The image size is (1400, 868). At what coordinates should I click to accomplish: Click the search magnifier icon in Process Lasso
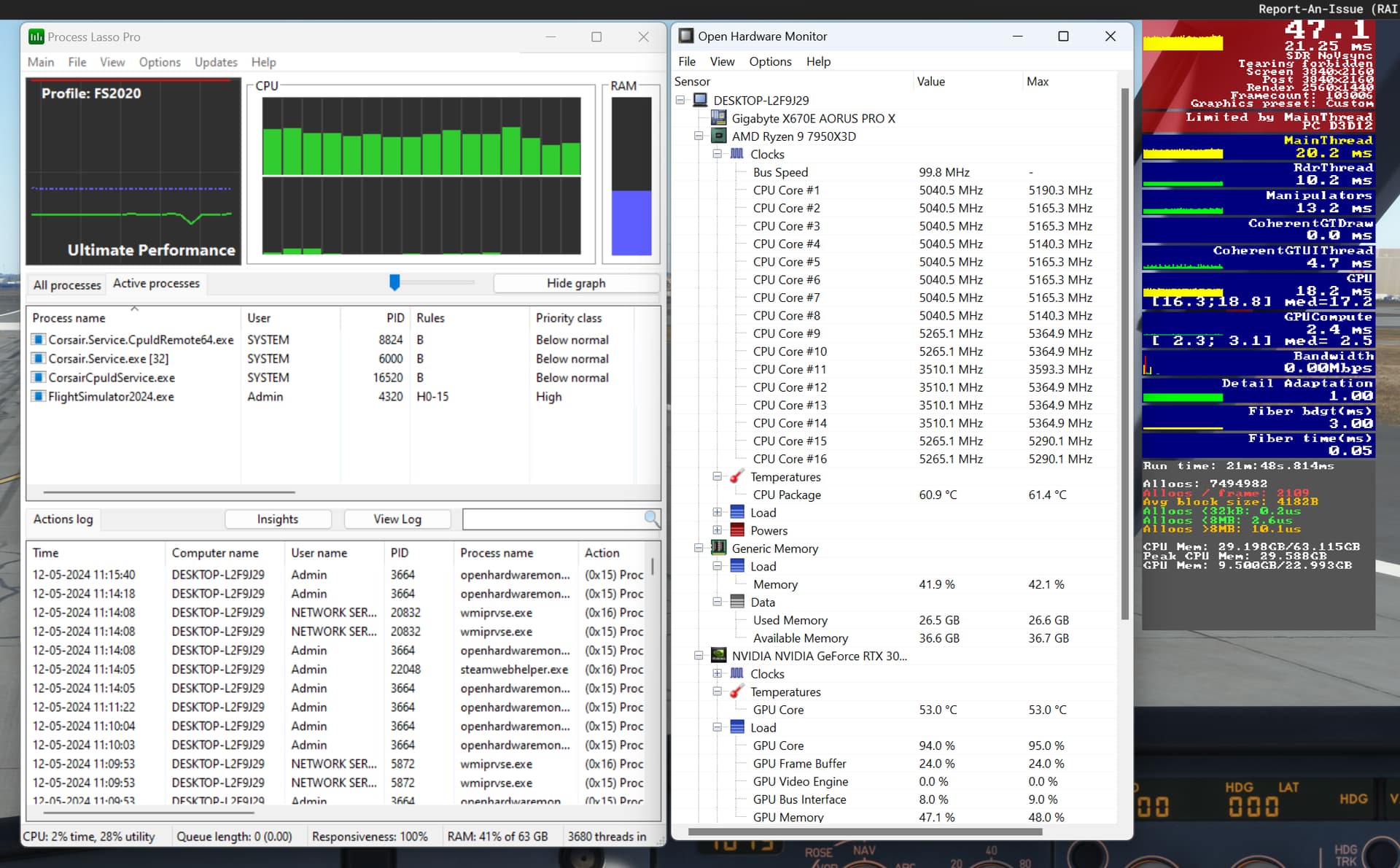pyautogui.click(x=651, y=519)
